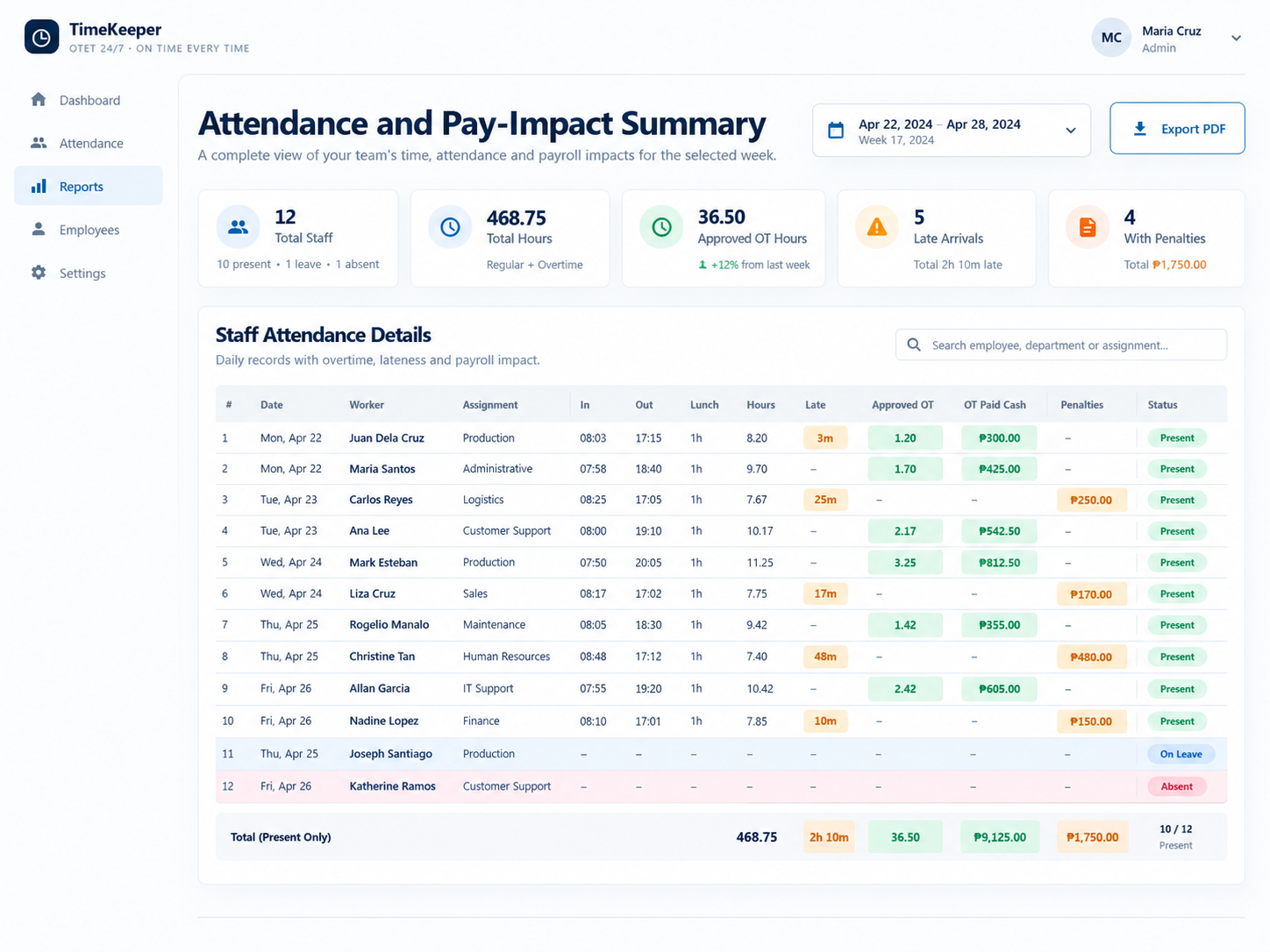Click the 1.42 approved OT for Rogelio Manalo
The height and width of the screenshot is (952, 1270).
905,625
